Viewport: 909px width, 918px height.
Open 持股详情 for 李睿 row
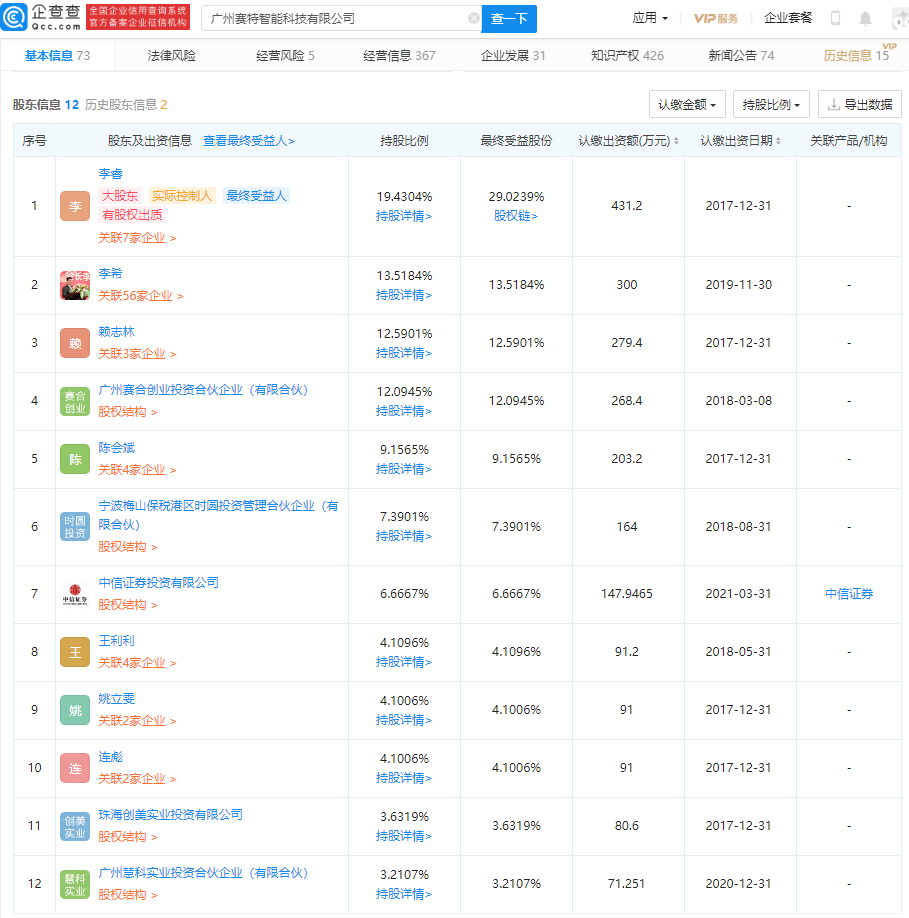pos(404,216)
